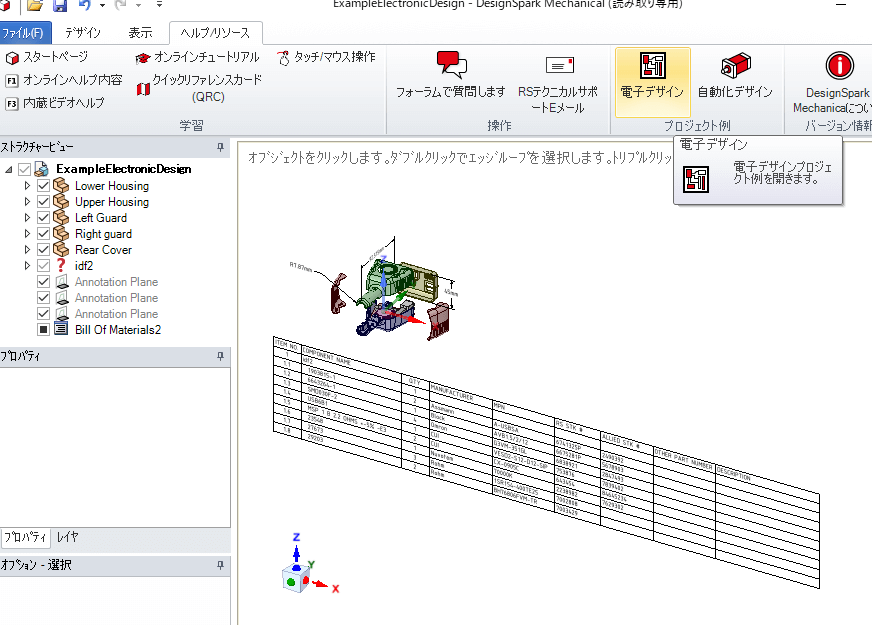The image size is (872, 625).
Task: Switch to the デザイン ribbon tab
Action: pos(83,33)
